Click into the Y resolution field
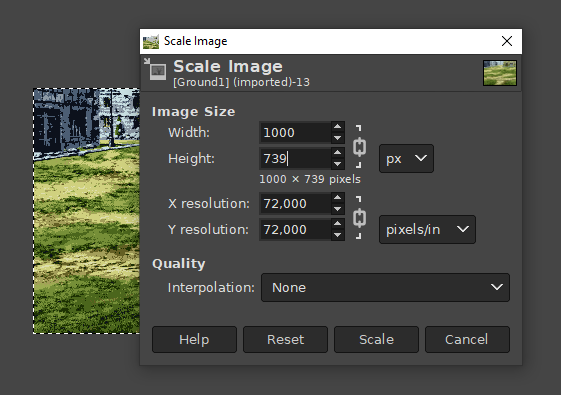This screenshot has height=395, width=561. coord(296,229)
